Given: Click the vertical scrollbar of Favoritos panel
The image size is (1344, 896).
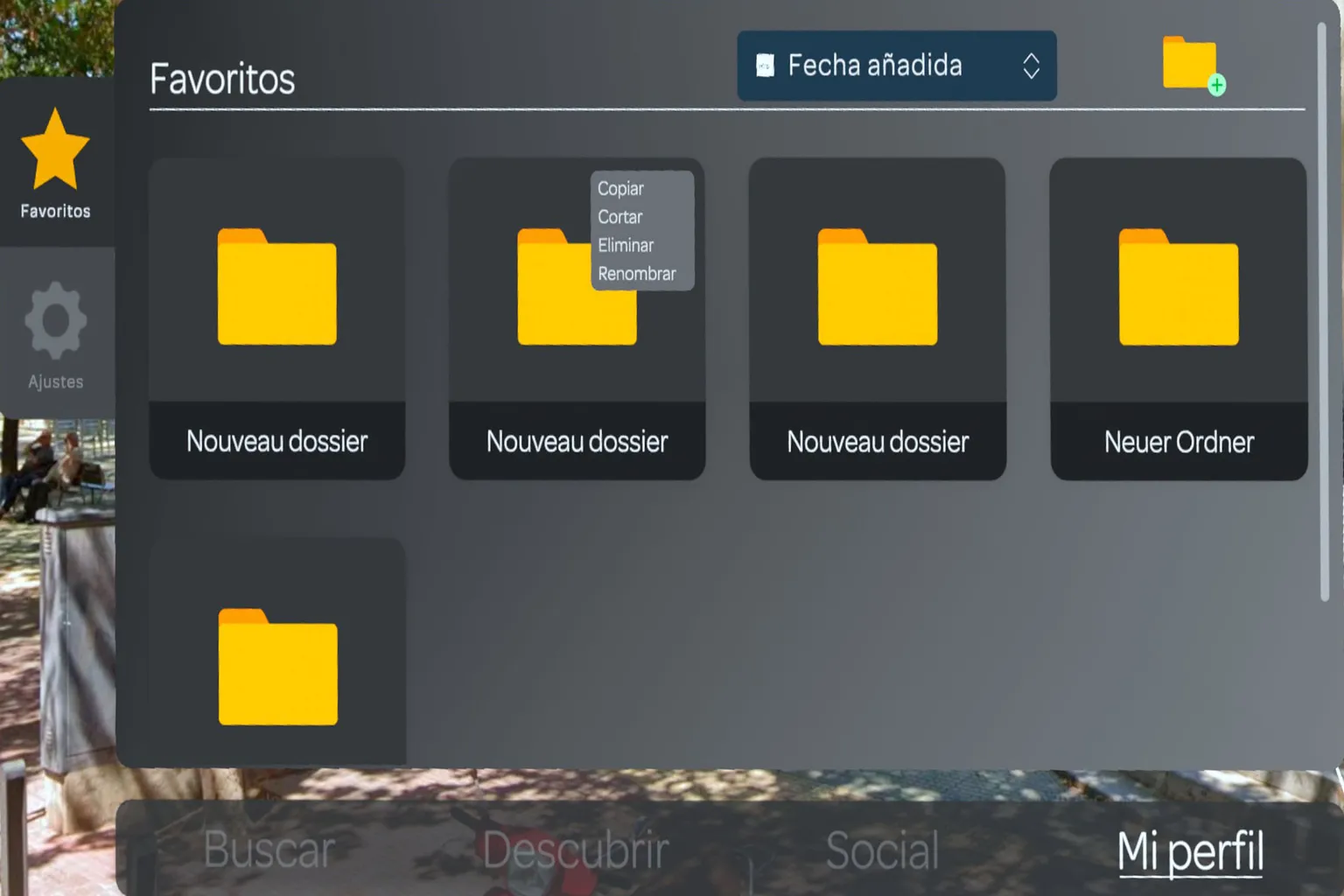Looking at the screenshot, I should click(x=1325, y=311).
